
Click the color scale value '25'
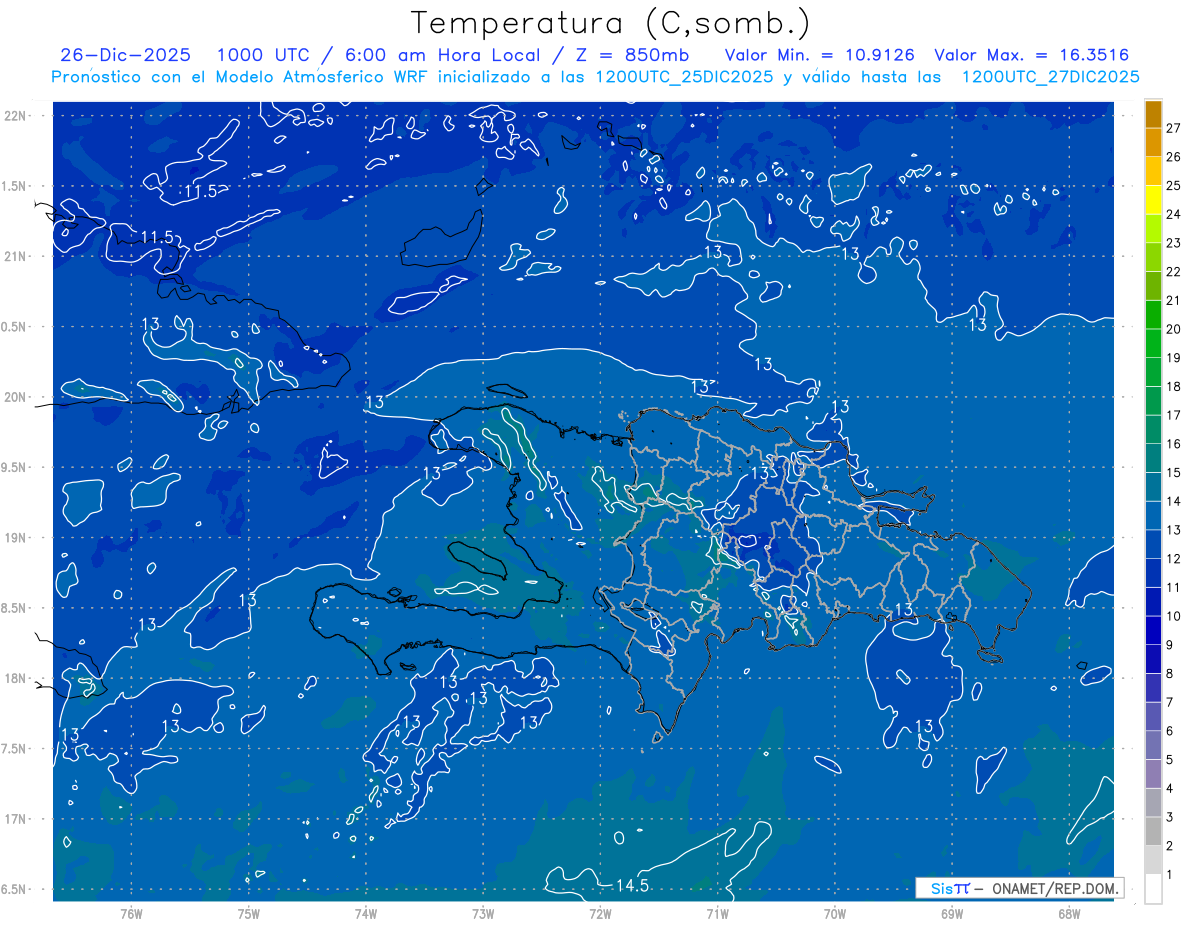point(1174,185)
